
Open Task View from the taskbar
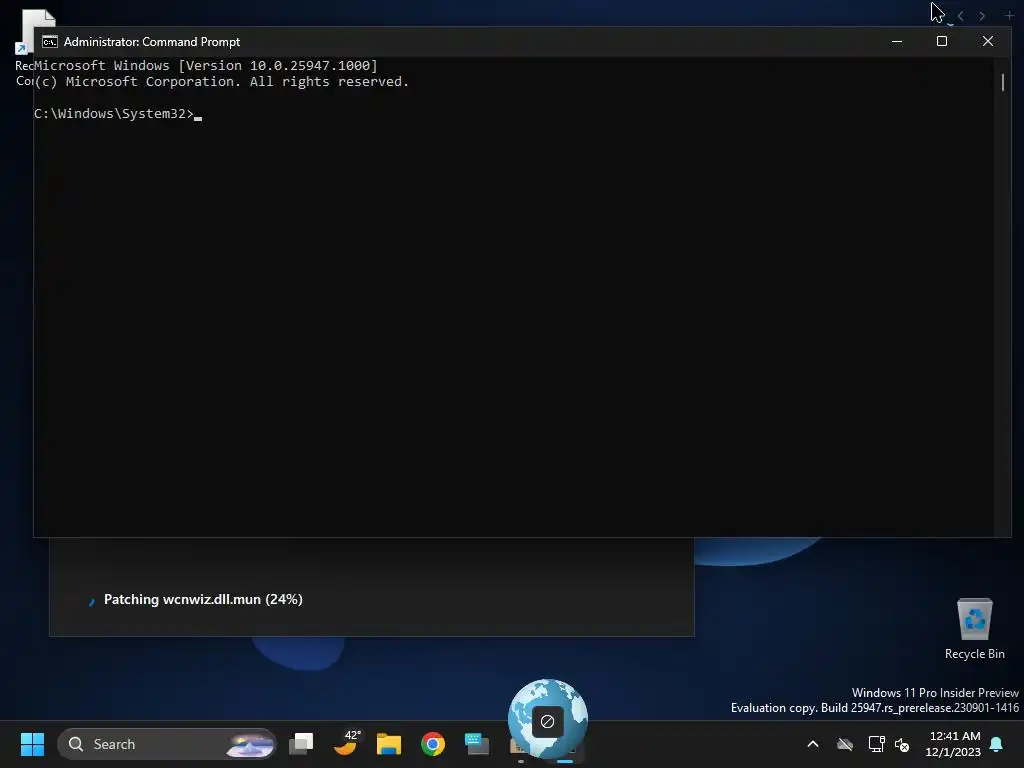point(301,744)
